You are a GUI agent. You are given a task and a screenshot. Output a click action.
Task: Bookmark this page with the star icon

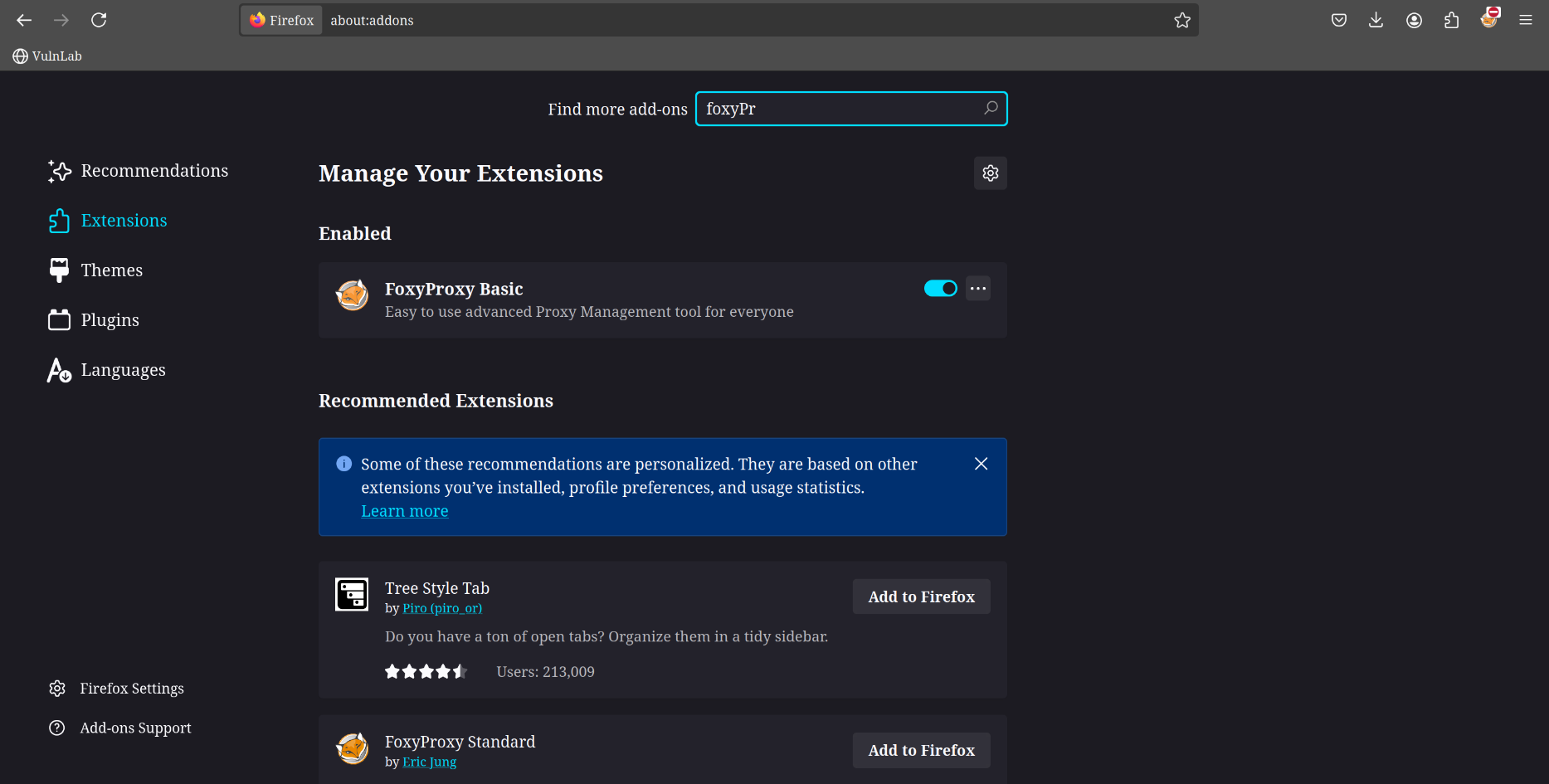coord(1182,20)
